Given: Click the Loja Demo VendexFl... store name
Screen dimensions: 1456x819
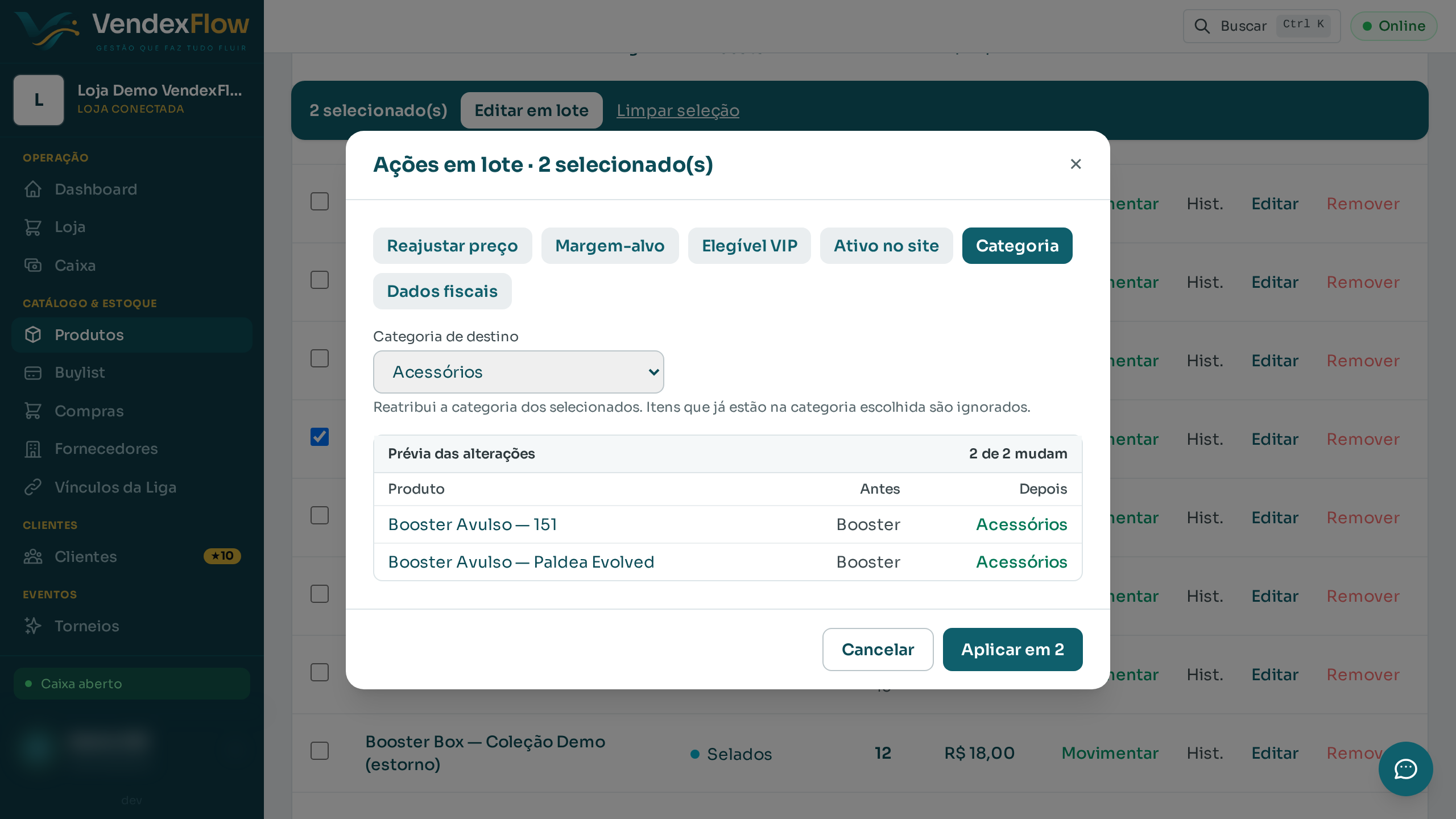Looking at the screenshot, I should point(160,90).
